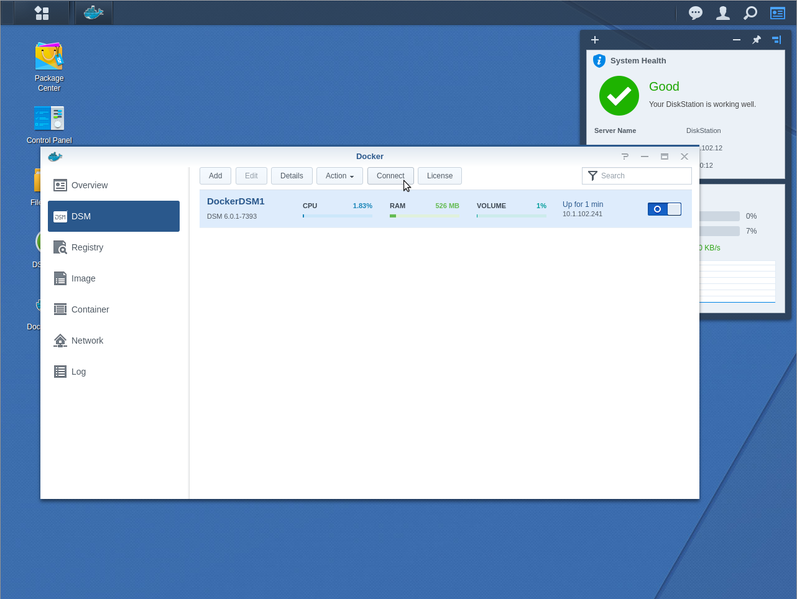Open Network section in Docker sidebar

(x=113, y=340)
